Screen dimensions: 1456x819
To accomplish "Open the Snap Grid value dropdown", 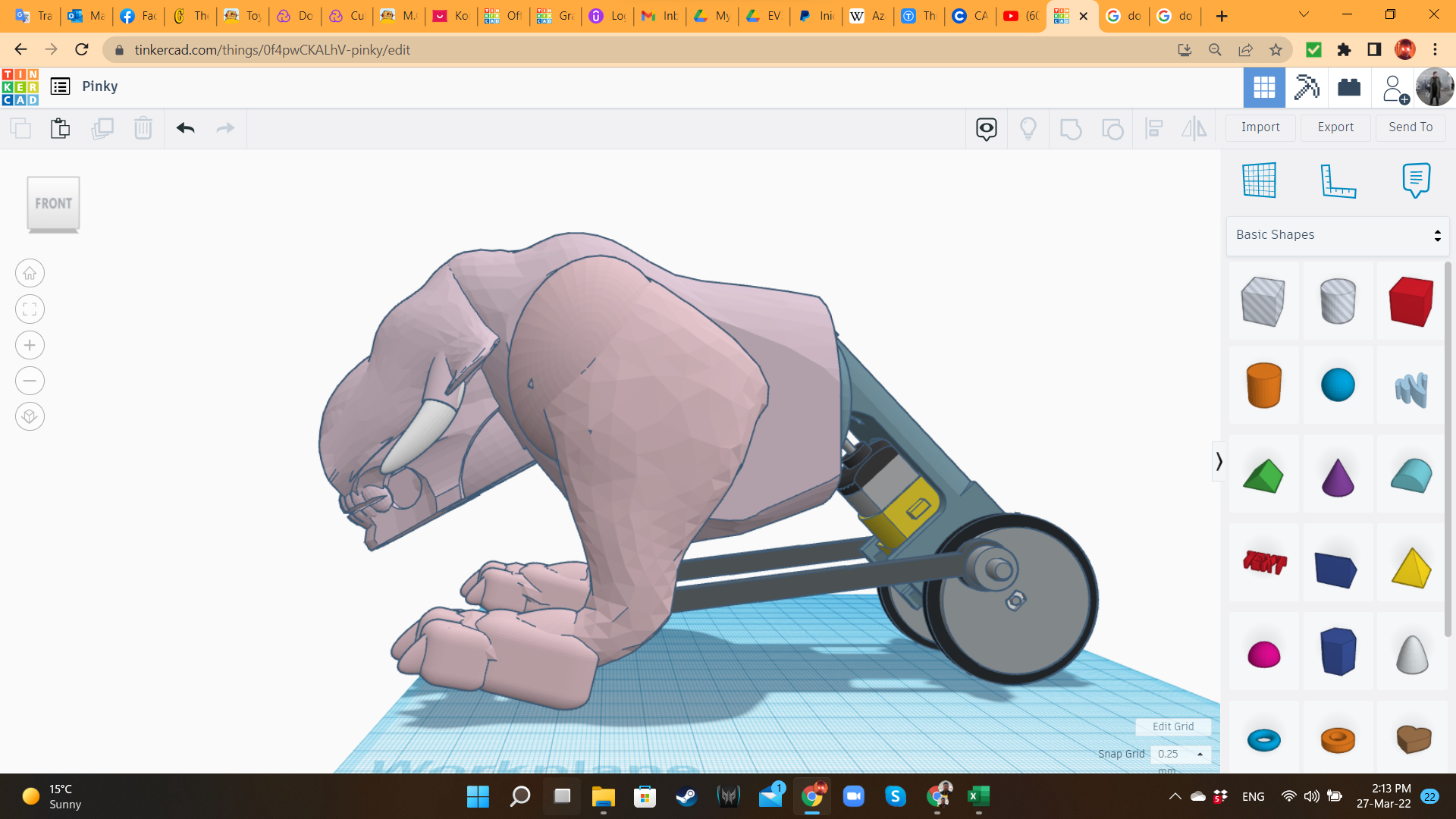I will [1181, 754].
